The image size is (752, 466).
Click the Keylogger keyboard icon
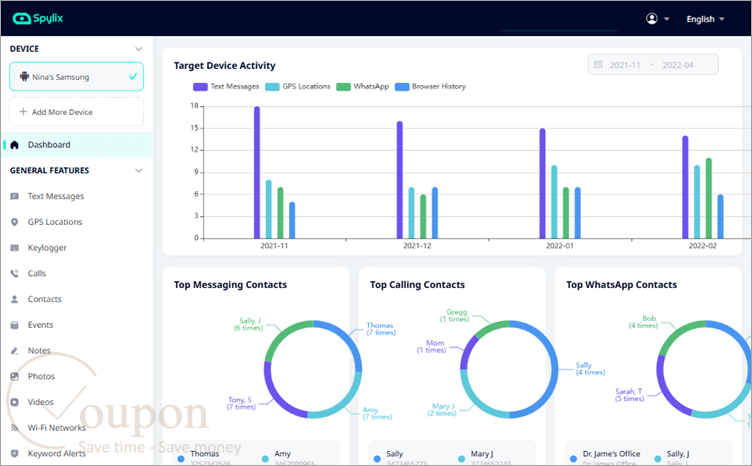[x=14, y=248]
